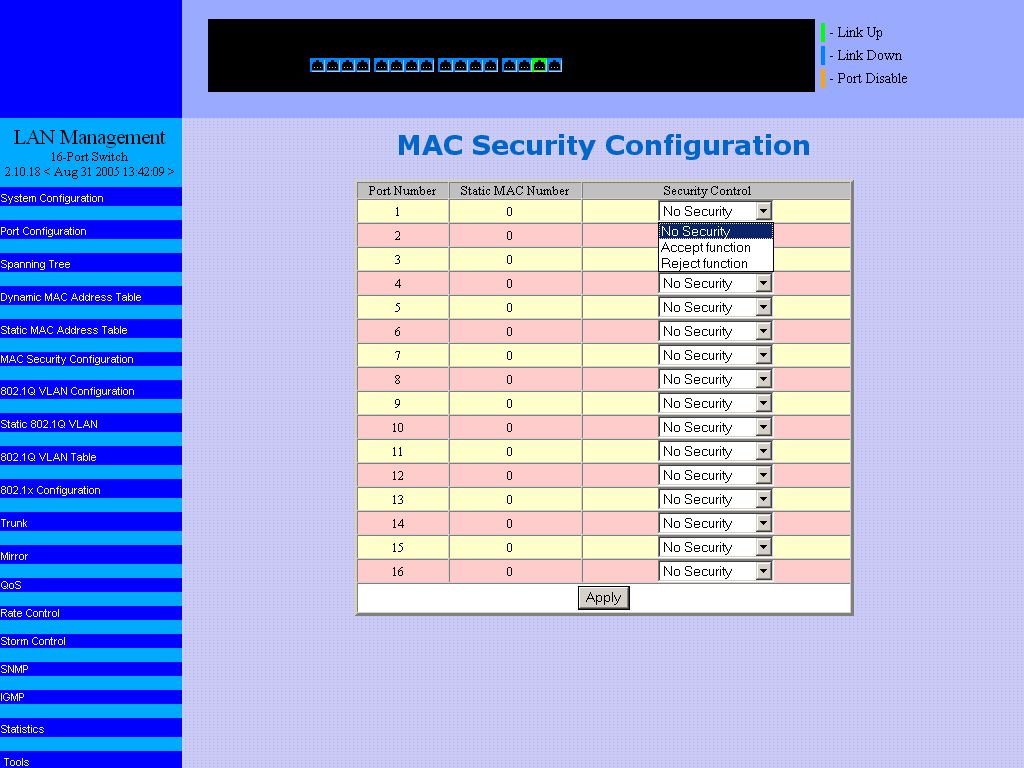Choose 'Reject function' in the open dropdown
1024x768 pixels.
pyautogui.click(x=704, y=264)
